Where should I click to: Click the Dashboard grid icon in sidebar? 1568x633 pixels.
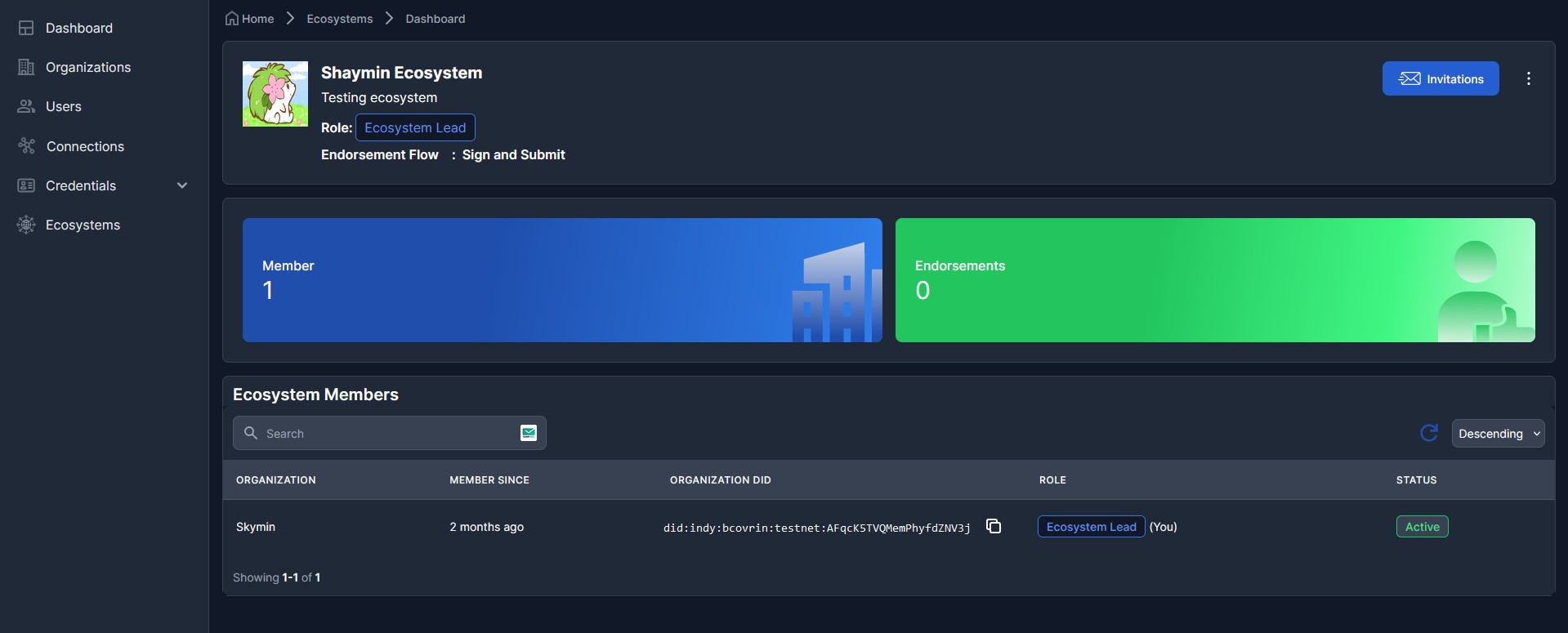(26, 28)
